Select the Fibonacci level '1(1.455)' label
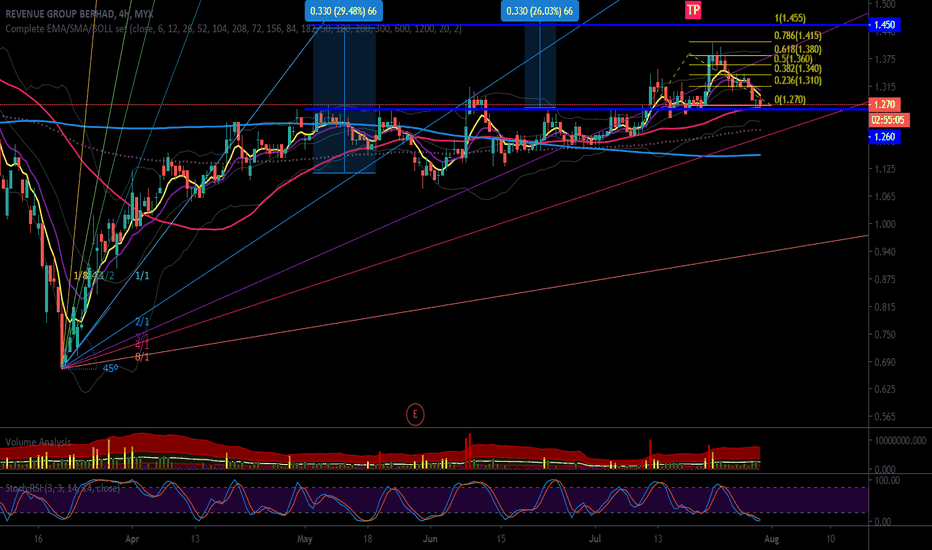Image resolution: width=932 pixels, height=550 pixels. (790, 18)
